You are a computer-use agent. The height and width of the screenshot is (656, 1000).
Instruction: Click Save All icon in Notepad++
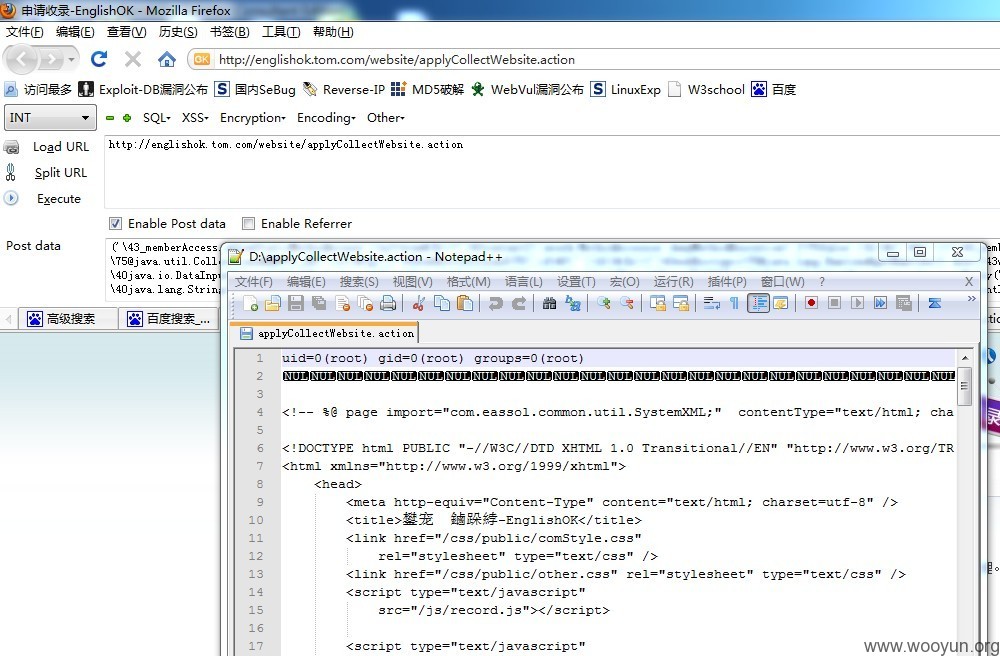tap(319, 303)
